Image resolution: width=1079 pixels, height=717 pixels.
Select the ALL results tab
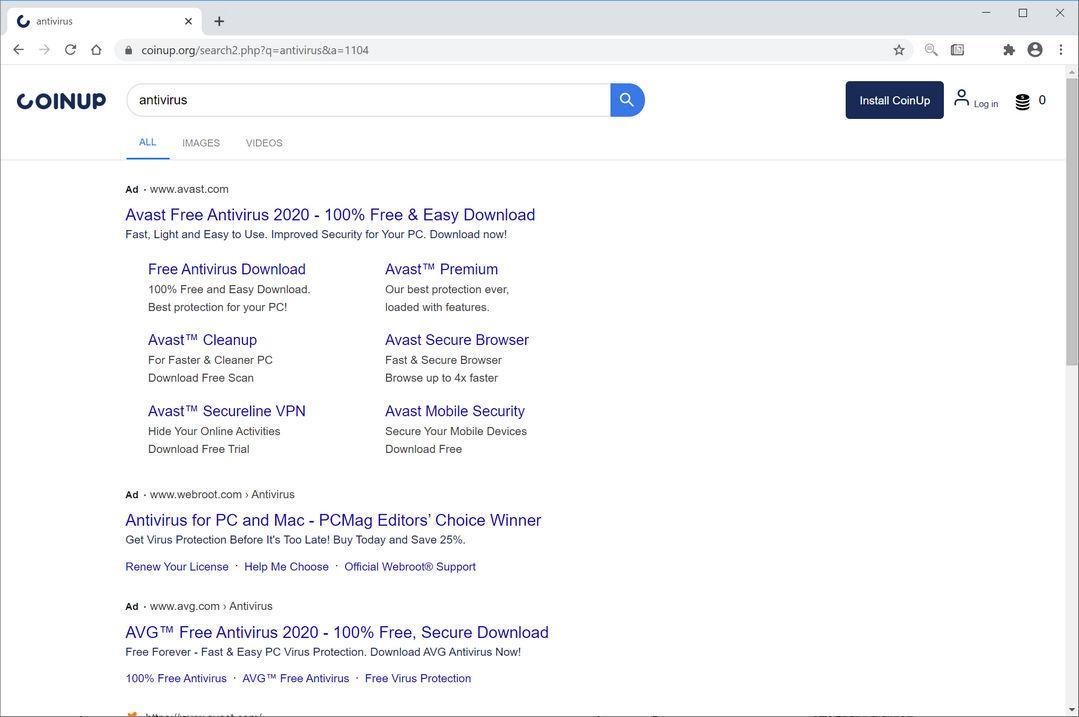[x=147, y=142]
